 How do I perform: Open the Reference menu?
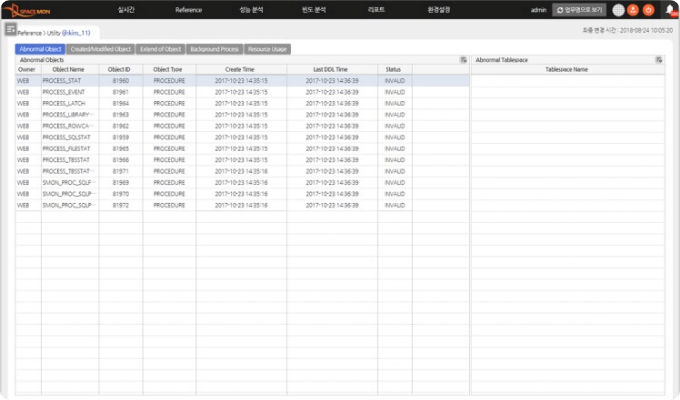click(188, 9)
